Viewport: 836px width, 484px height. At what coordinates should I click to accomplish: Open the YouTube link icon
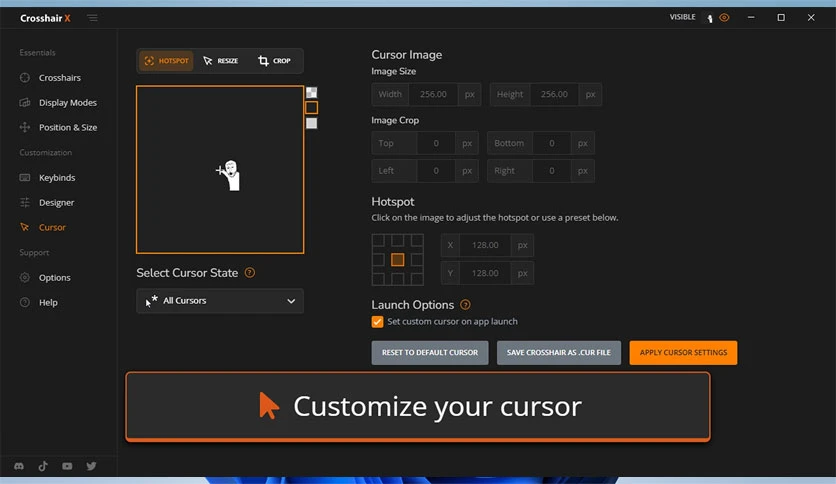pos(67,466)
